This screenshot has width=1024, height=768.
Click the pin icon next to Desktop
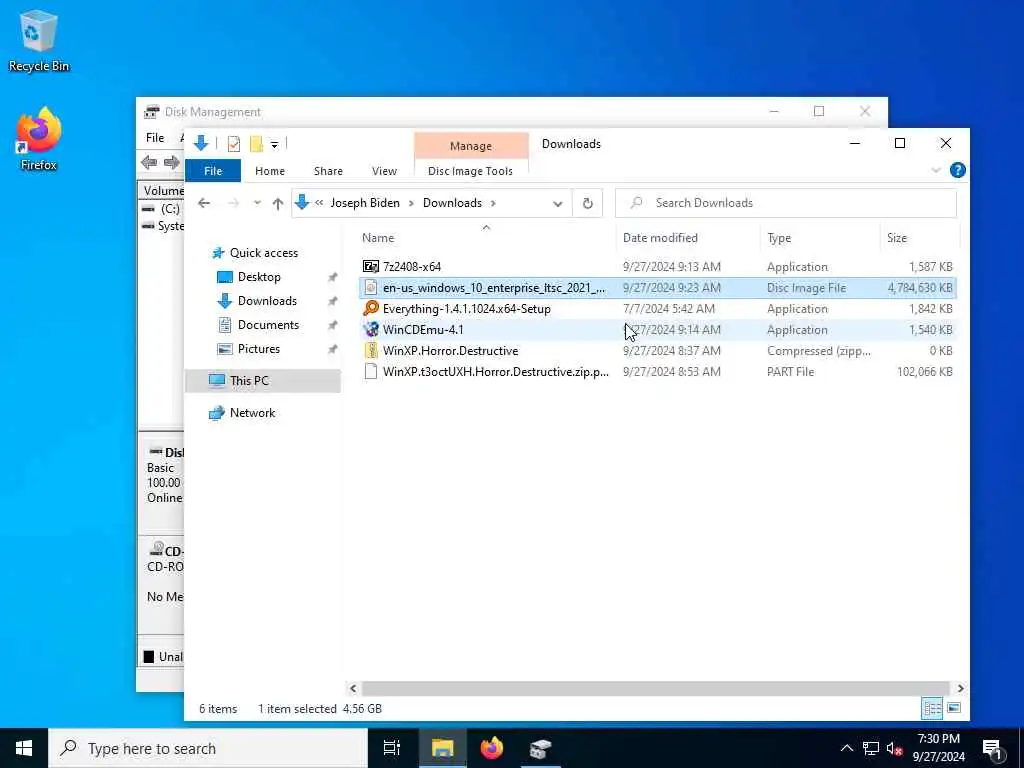pyautogui.click(x=332, y=278)
